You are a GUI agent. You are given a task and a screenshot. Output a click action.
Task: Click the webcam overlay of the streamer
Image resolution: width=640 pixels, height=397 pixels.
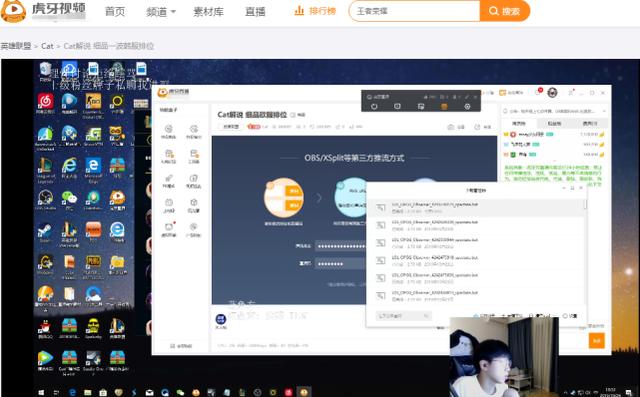(504, 357)
